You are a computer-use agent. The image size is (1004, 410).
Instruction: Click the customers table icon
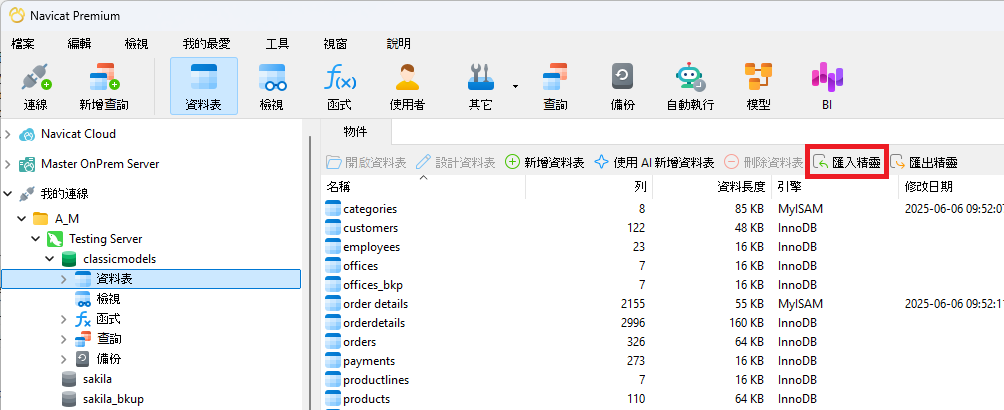[x=333, y=228]
